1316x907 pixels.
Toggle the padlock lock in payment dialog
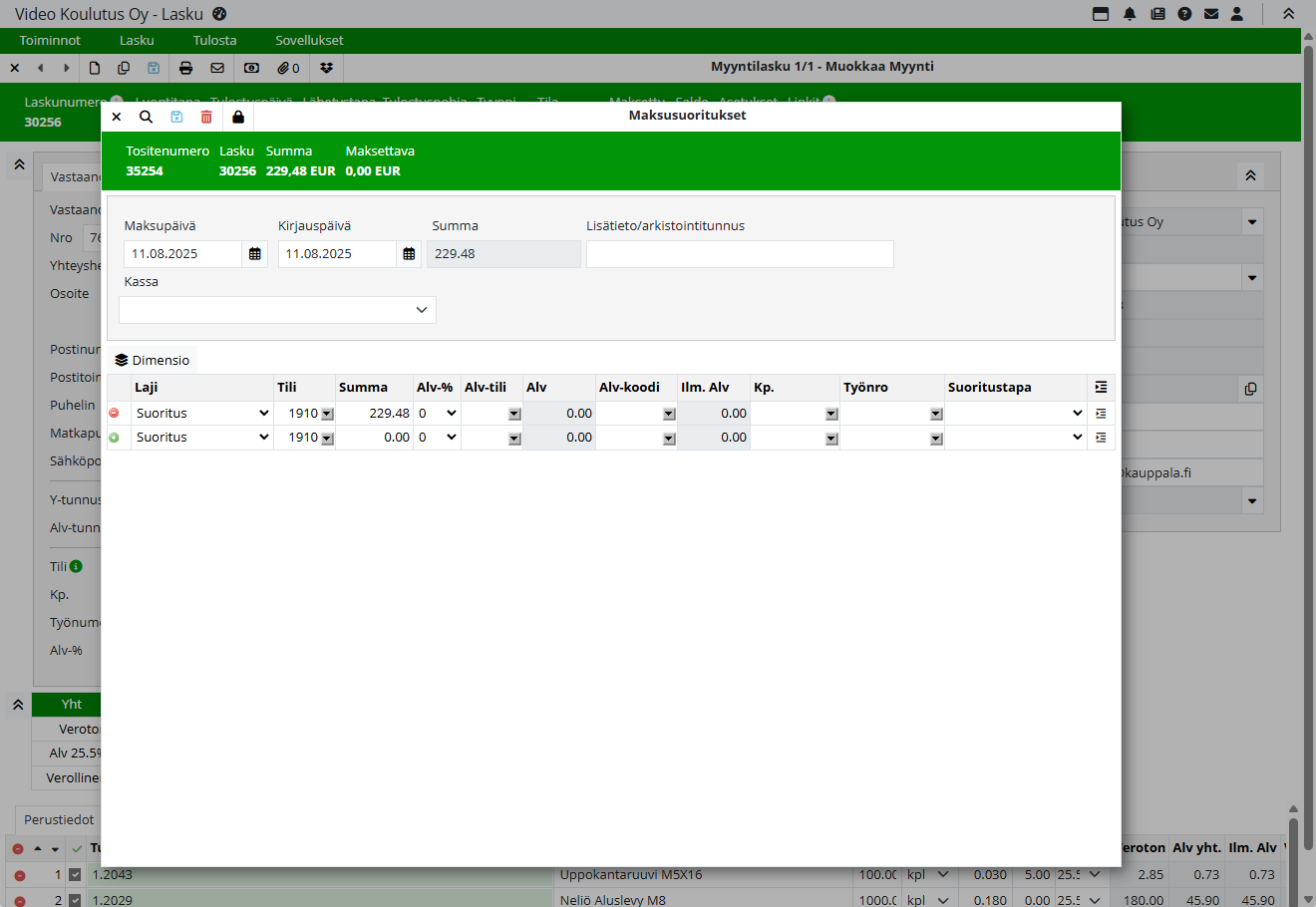(238, 117)
